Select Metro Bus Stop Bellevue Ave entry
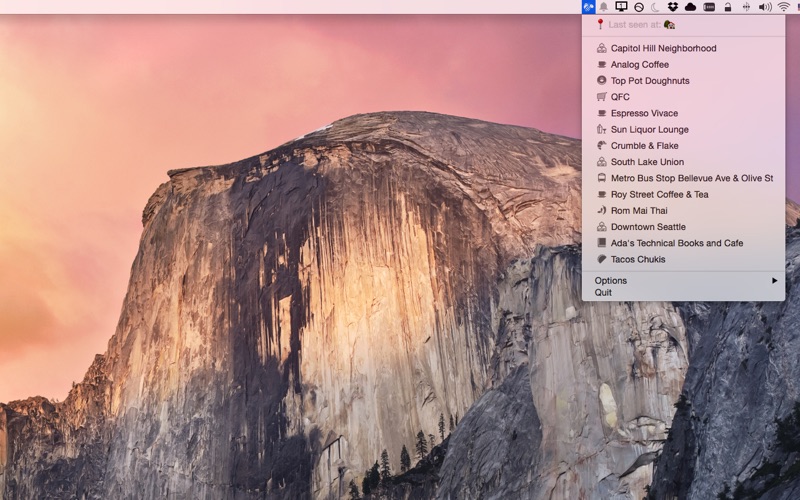Image resolution: width=800 pixels, height=500 pixels. (691, 178)
